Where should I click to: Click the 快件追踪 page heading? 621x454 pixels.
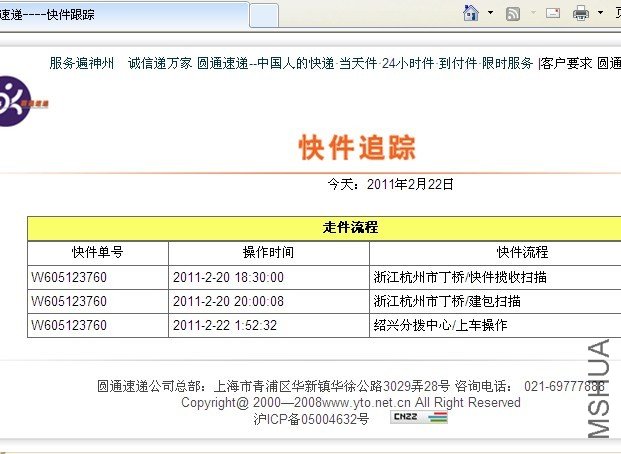tap(357, 147)
